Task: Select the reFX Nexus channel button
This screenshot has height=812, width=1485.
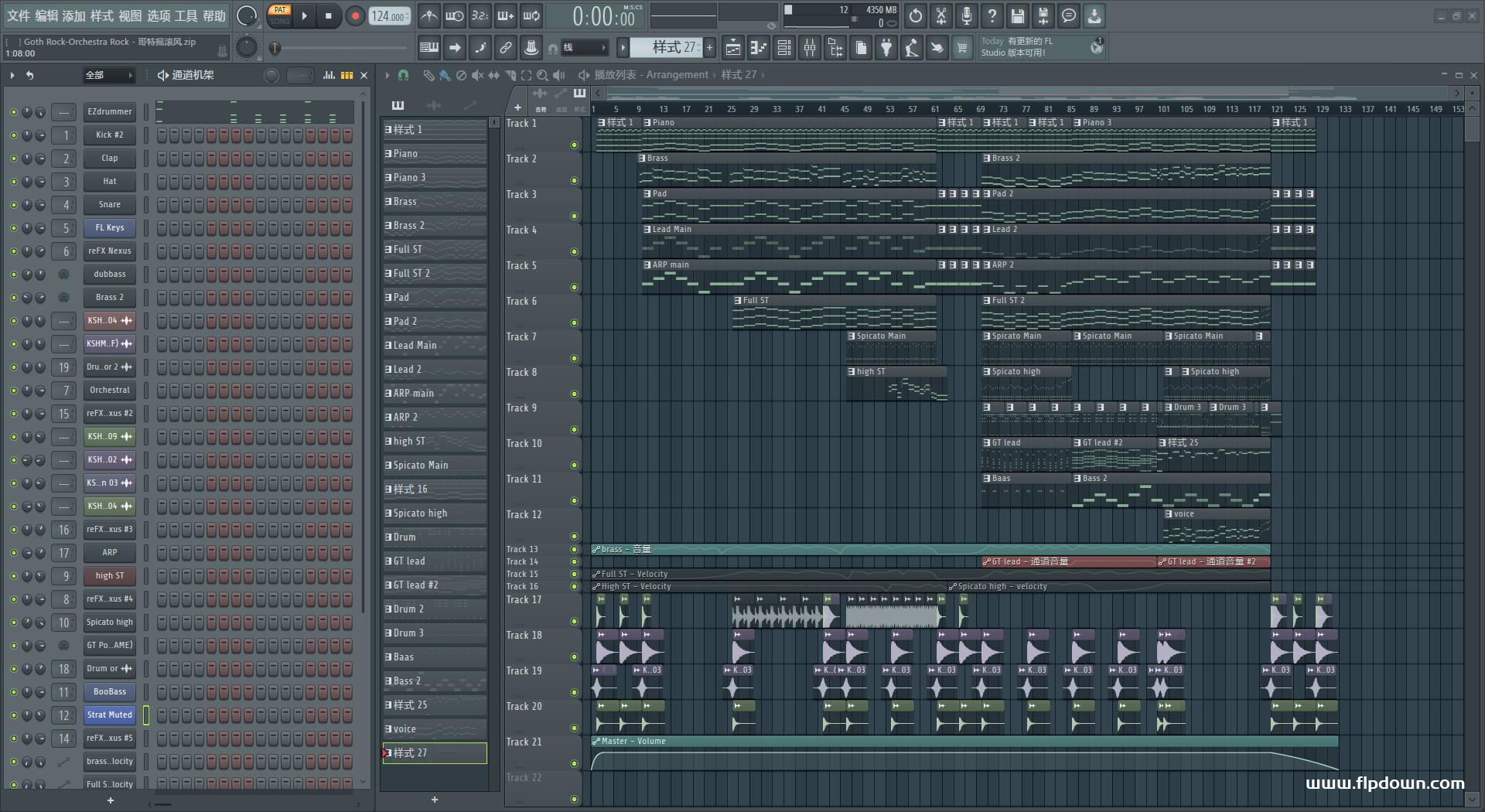Action: pos(109,251)
